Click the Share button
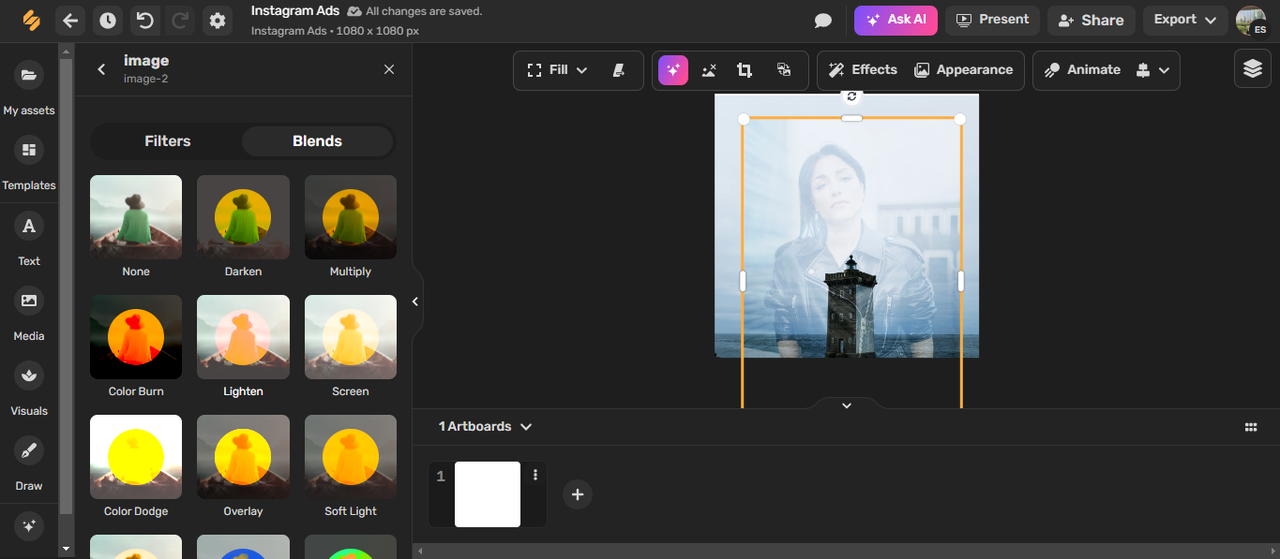The height and width of the screenshot is (559, 1280). point(1091,20)
